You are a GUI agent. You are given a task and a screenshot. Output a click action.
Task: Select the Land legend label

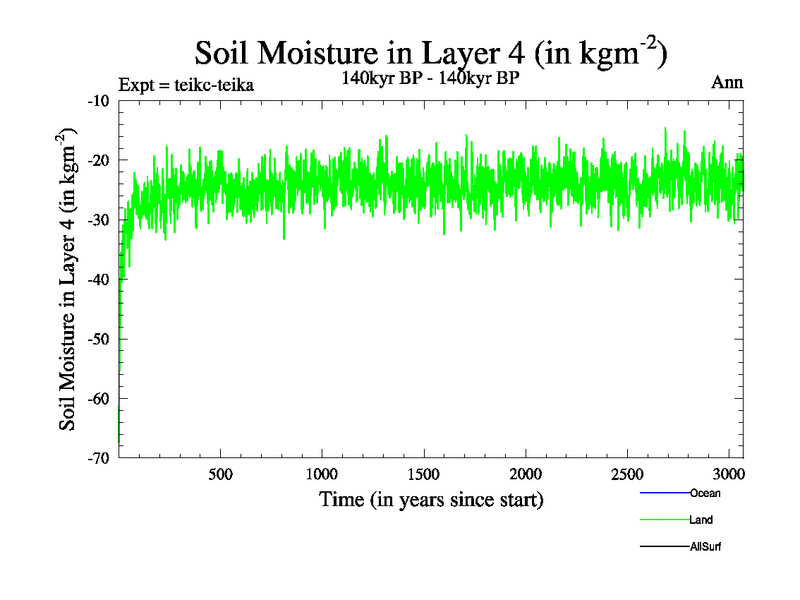(701, 520)
